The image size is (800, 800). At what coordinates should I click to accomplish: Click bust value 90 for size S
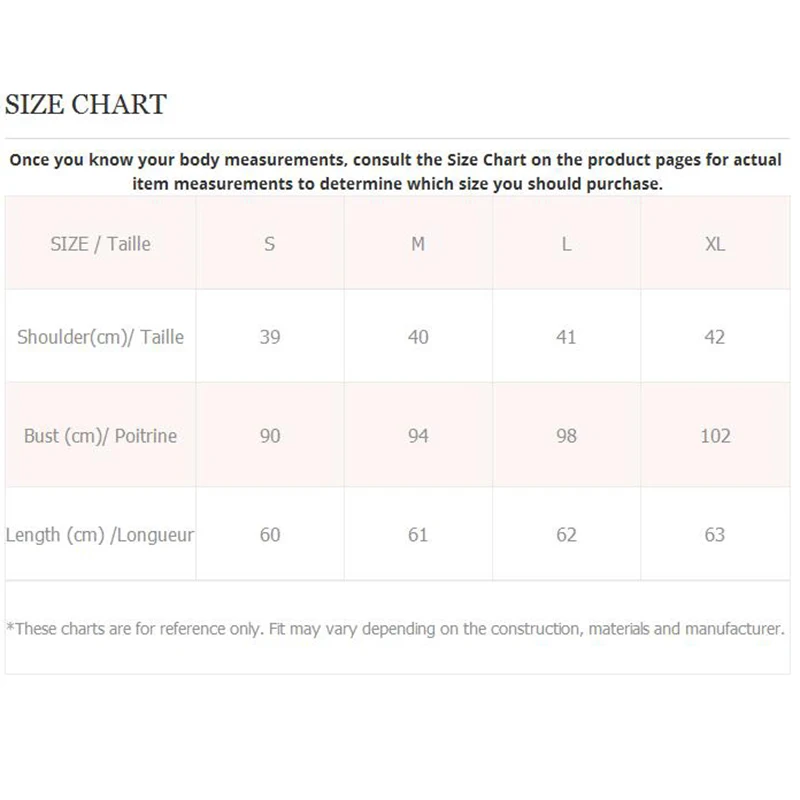coord(269,436)
